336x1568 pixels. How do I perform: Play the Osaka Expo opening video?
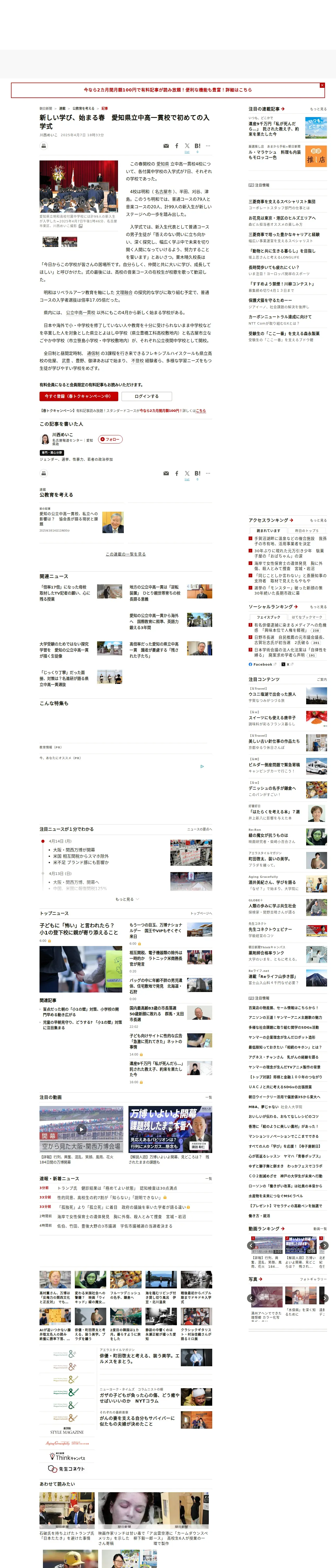click(x=81, y=1129)
